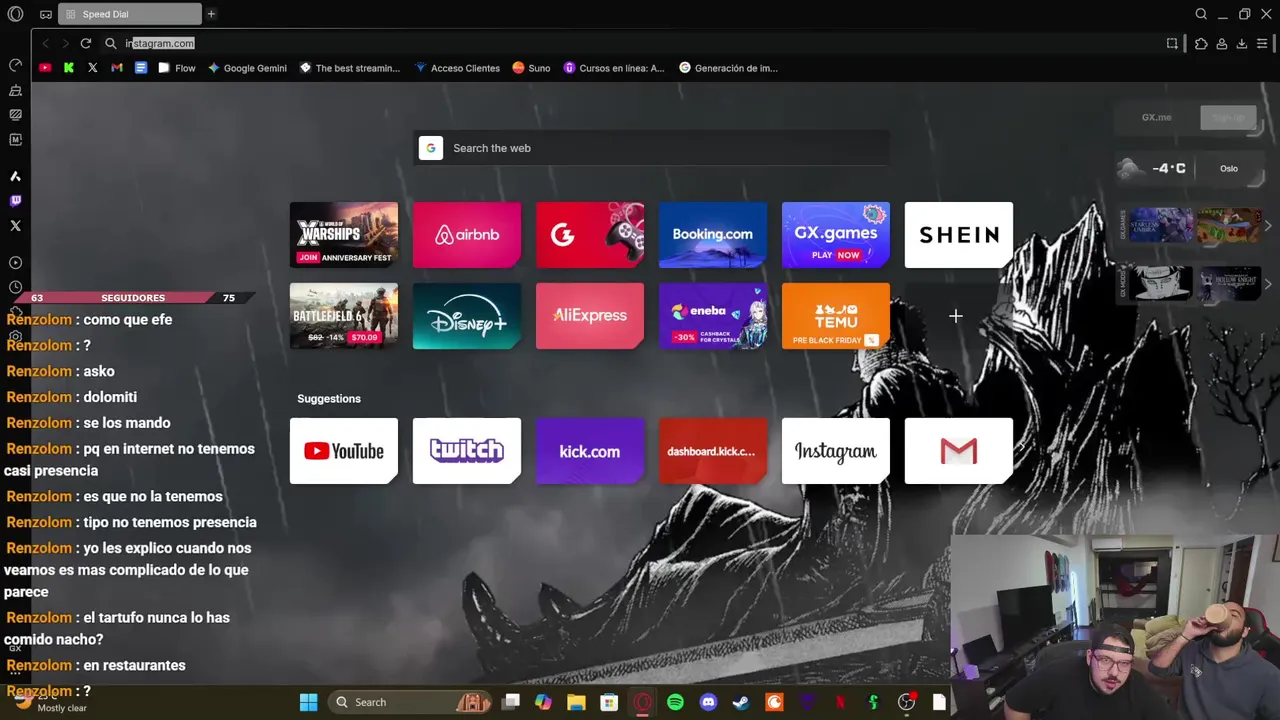
Task: Open Generación de im... bookmark
Action: tap(728, 68)
